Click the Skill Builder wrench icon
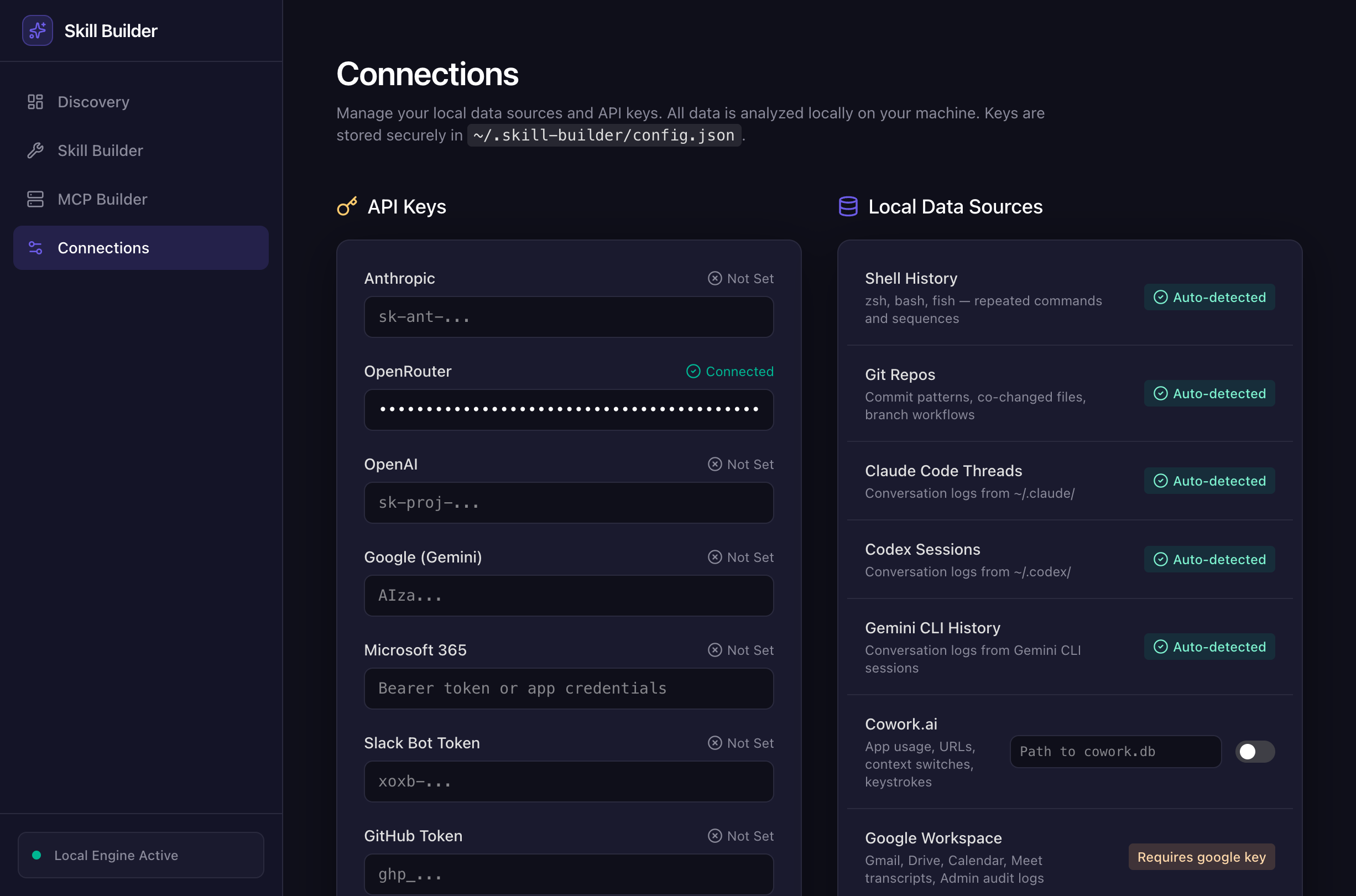The image size is (1356, 896). (35, 150)
